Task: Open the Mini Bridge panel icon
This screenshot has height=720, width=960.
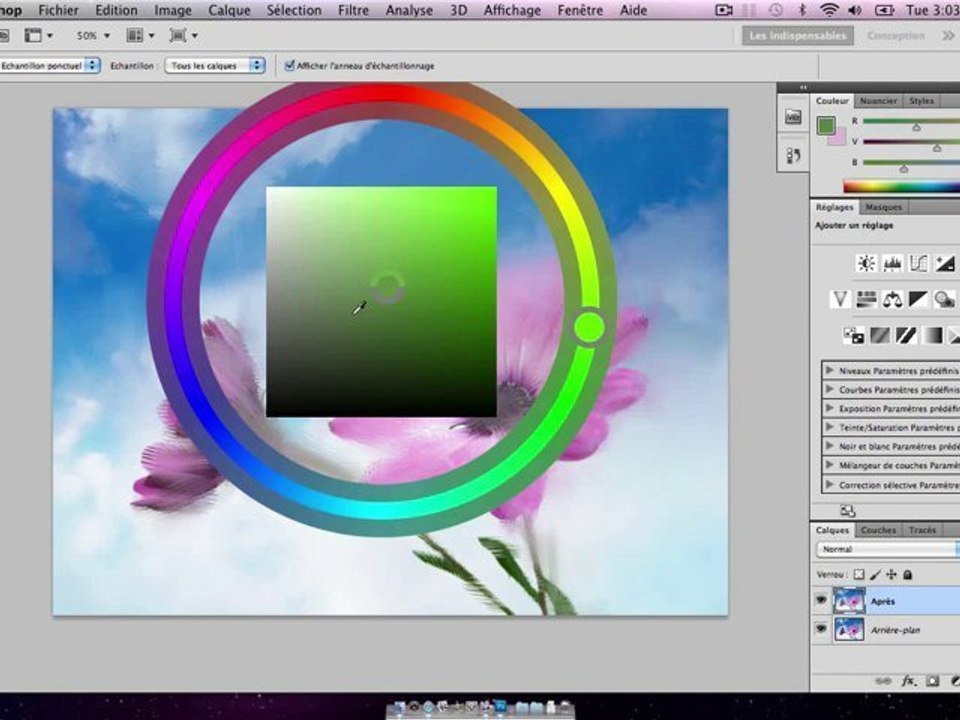Action: pos(793,117)
